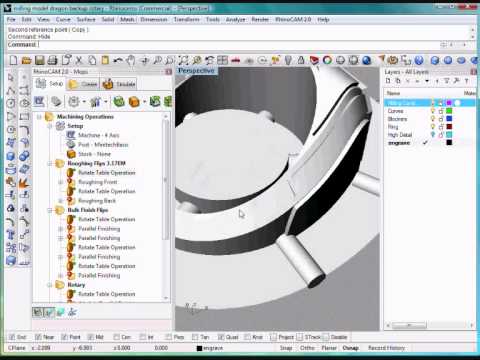Toggle the Planar status bar button
Screen dimensions: 480x360
(329, 348)
